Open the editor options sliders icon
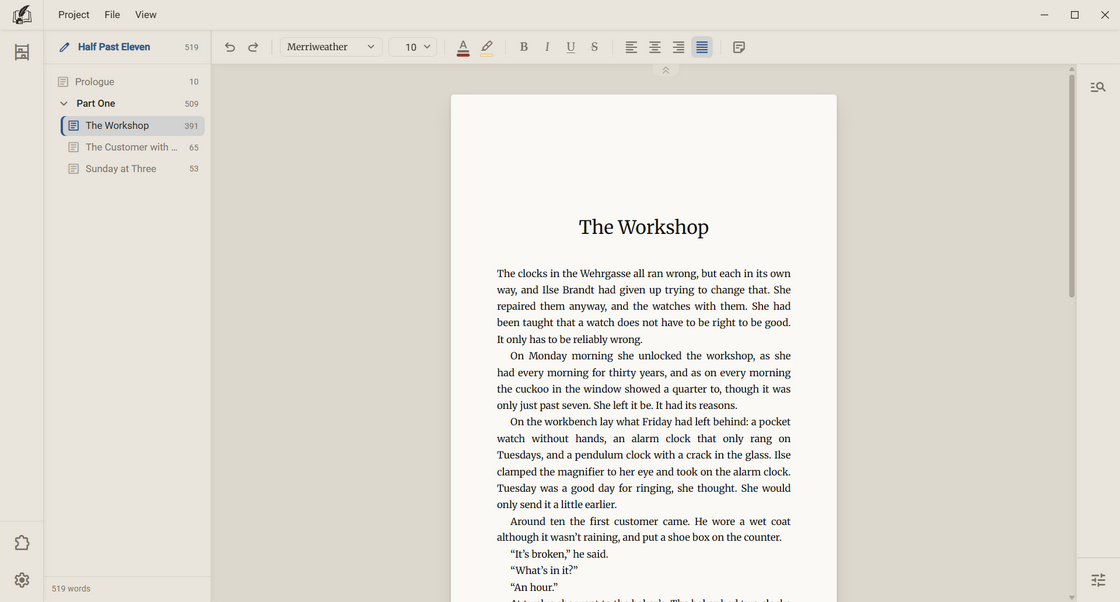 click(1098, 580)
